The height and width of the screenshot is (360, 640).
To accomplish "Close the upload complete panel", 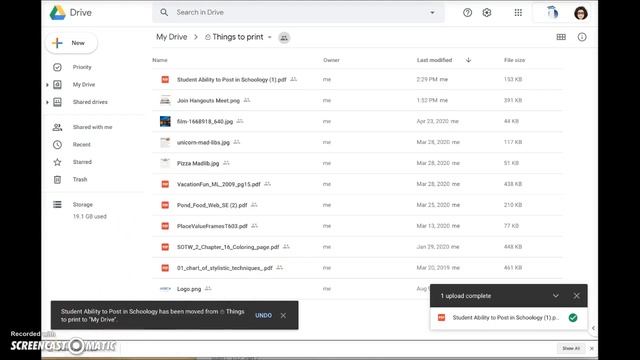I will point(576,296).
